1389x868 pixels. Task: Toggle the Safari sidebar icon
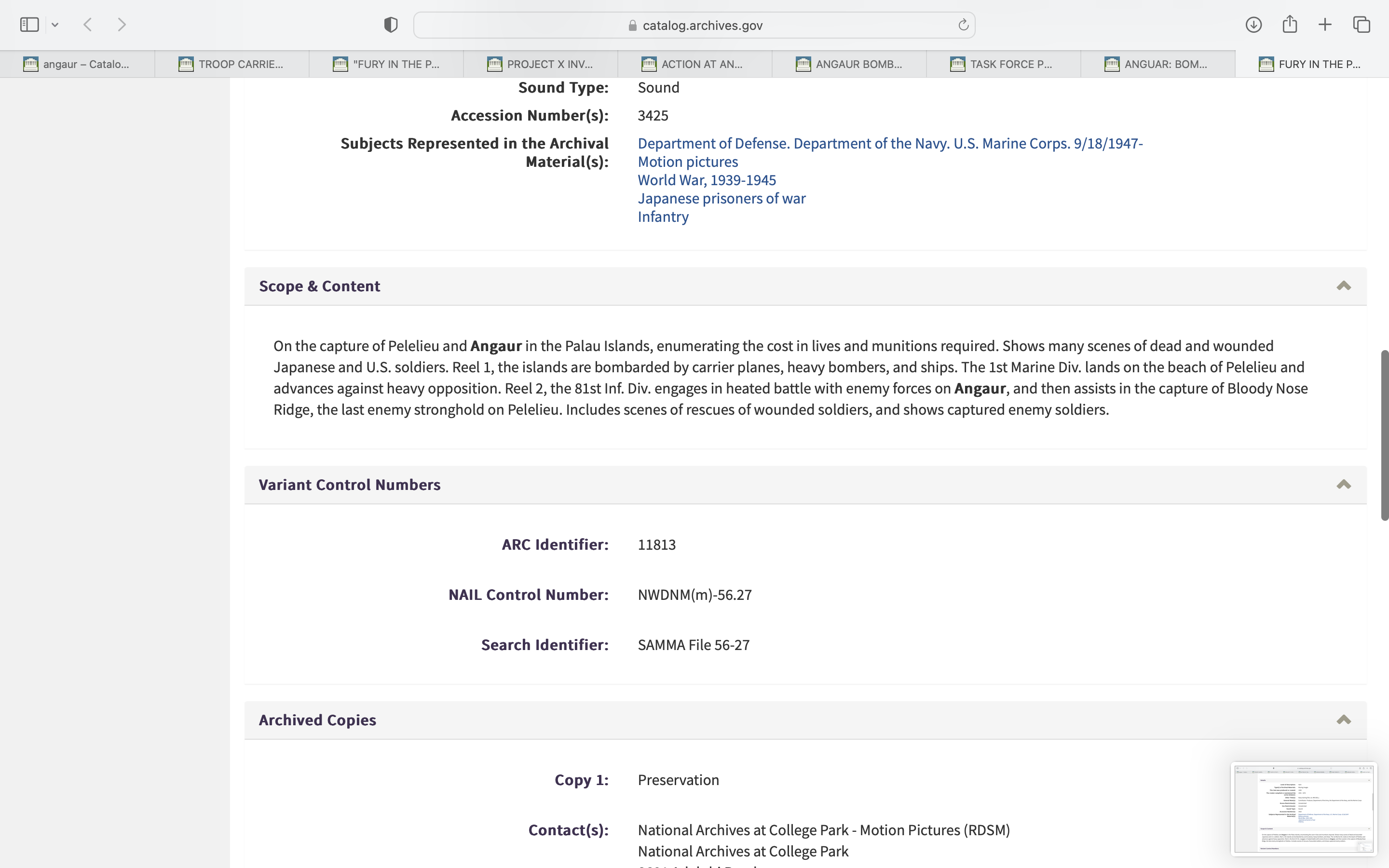[29, 25]
